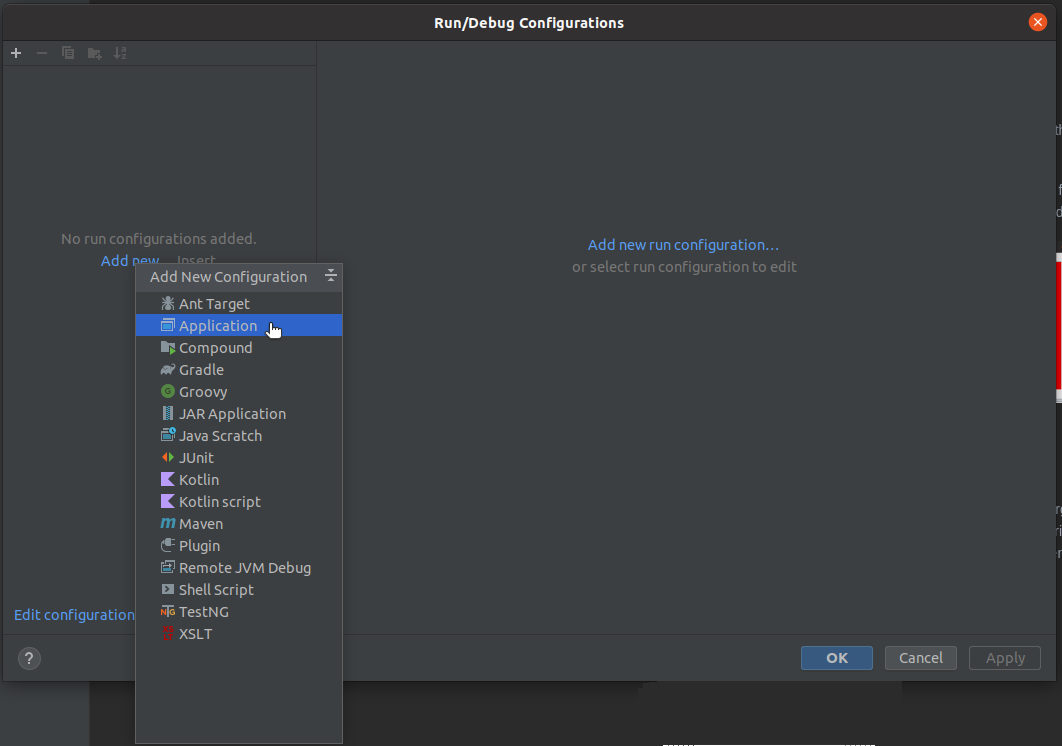Click the Gradle elephant icon

[167, 370]
